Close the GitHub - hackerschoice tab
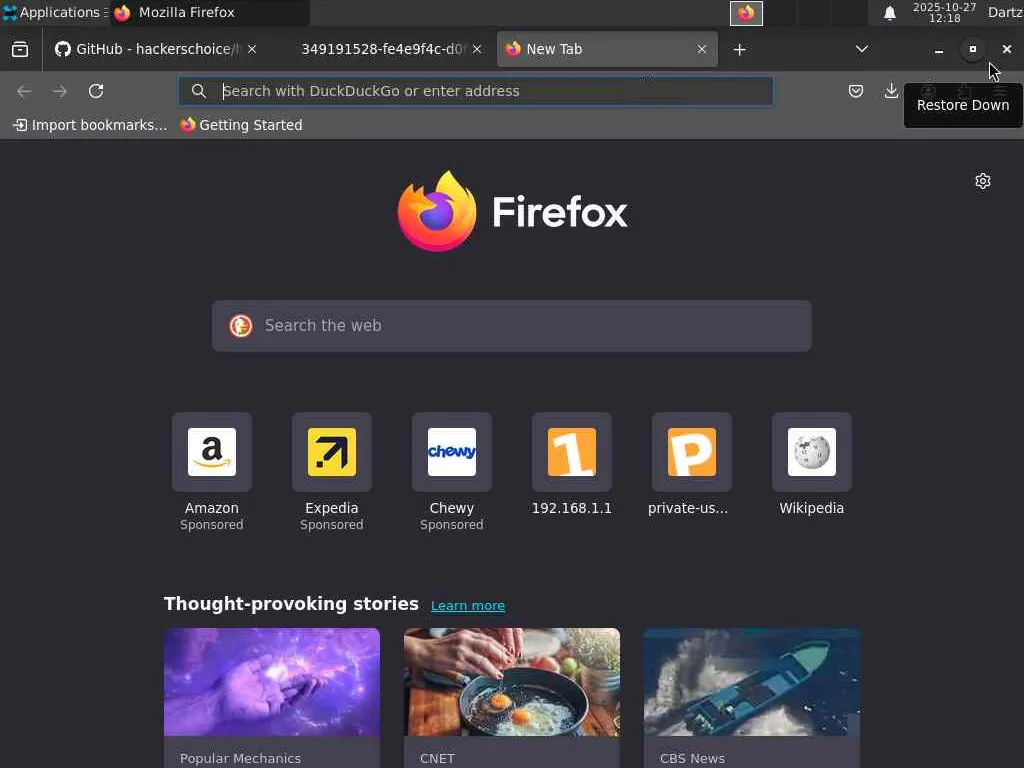 [252, 49]
